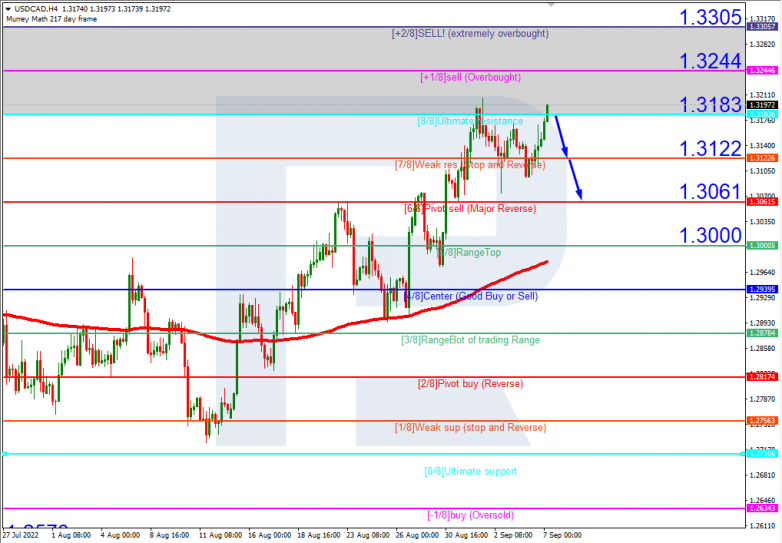Click the 18 Aug 16:00 time label

319,536
